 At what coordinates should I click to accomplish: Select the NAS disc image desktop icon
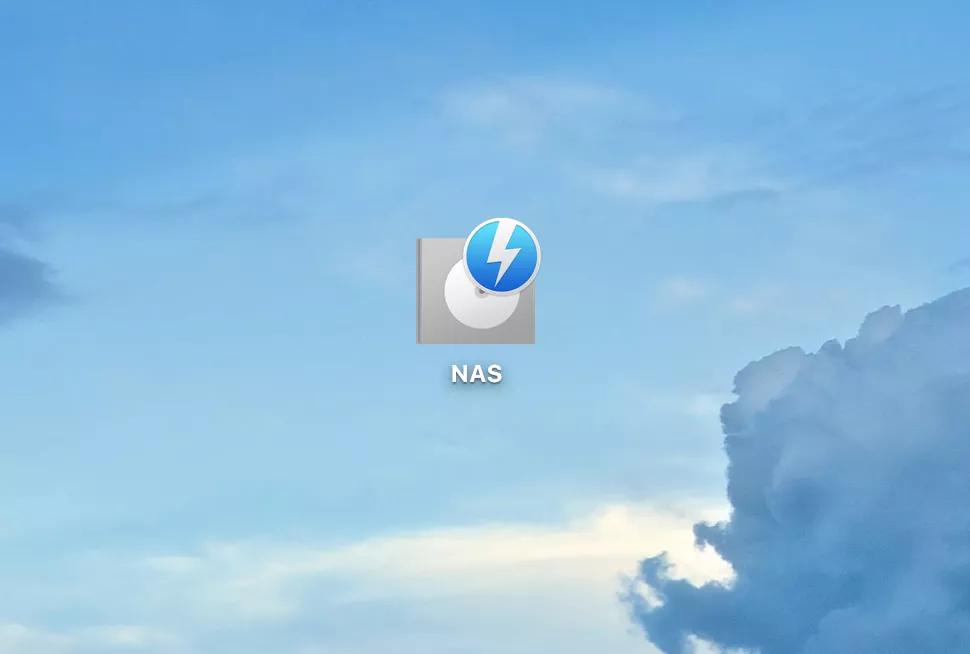click(x=477, y=282)
